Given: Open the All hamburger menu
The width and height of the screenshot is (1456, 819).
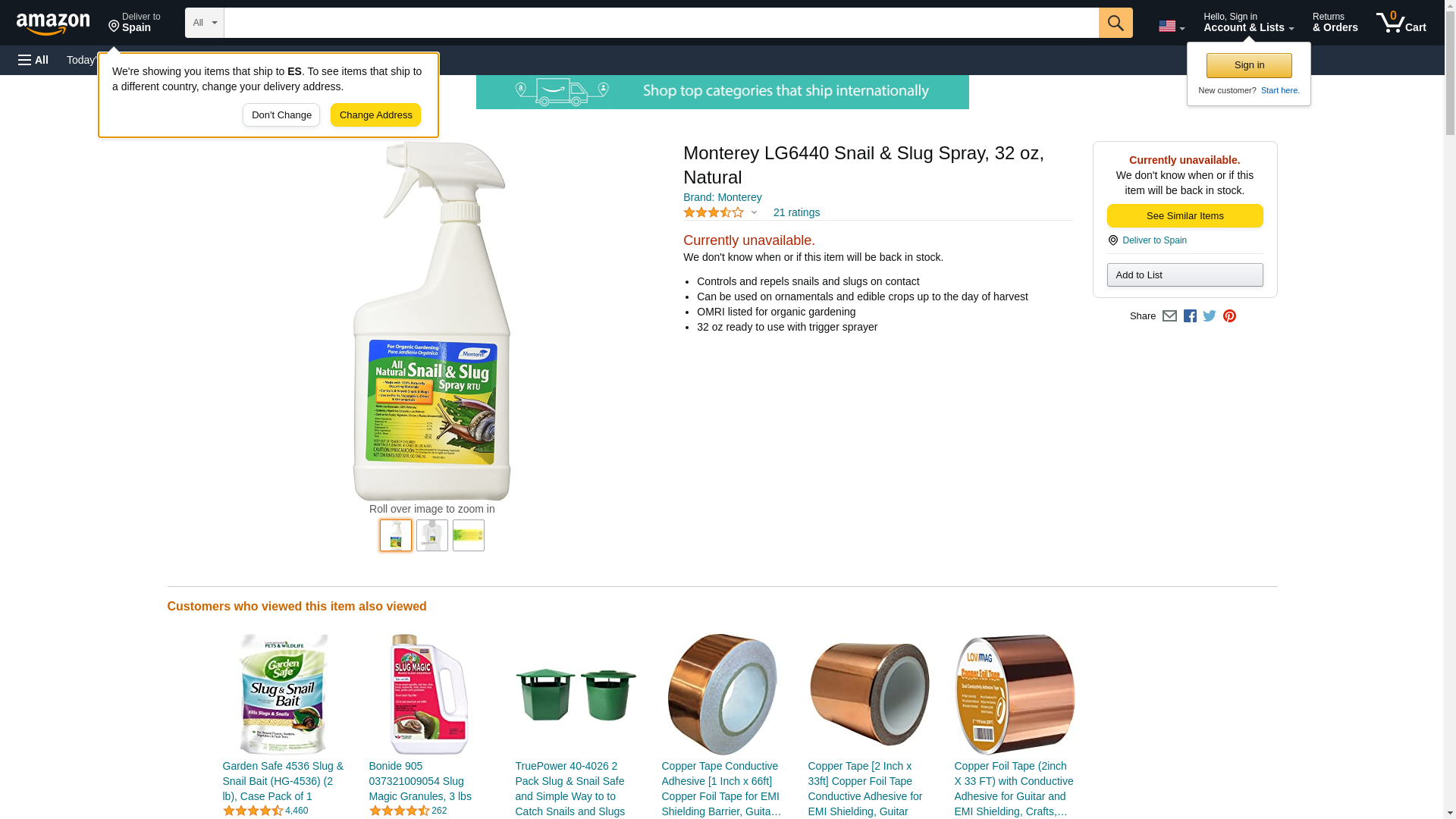Looking at the screenshot, I should pos(33,60).
